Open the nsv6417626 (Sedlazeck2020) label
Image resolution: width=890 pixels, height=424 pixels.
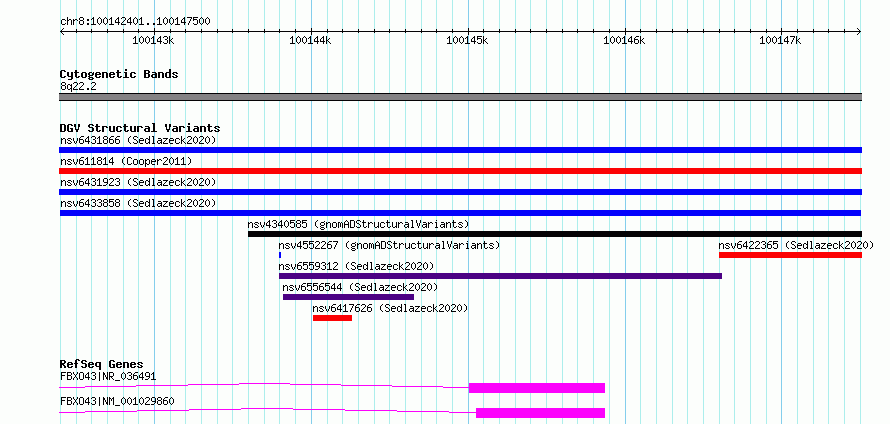point(391,308)
